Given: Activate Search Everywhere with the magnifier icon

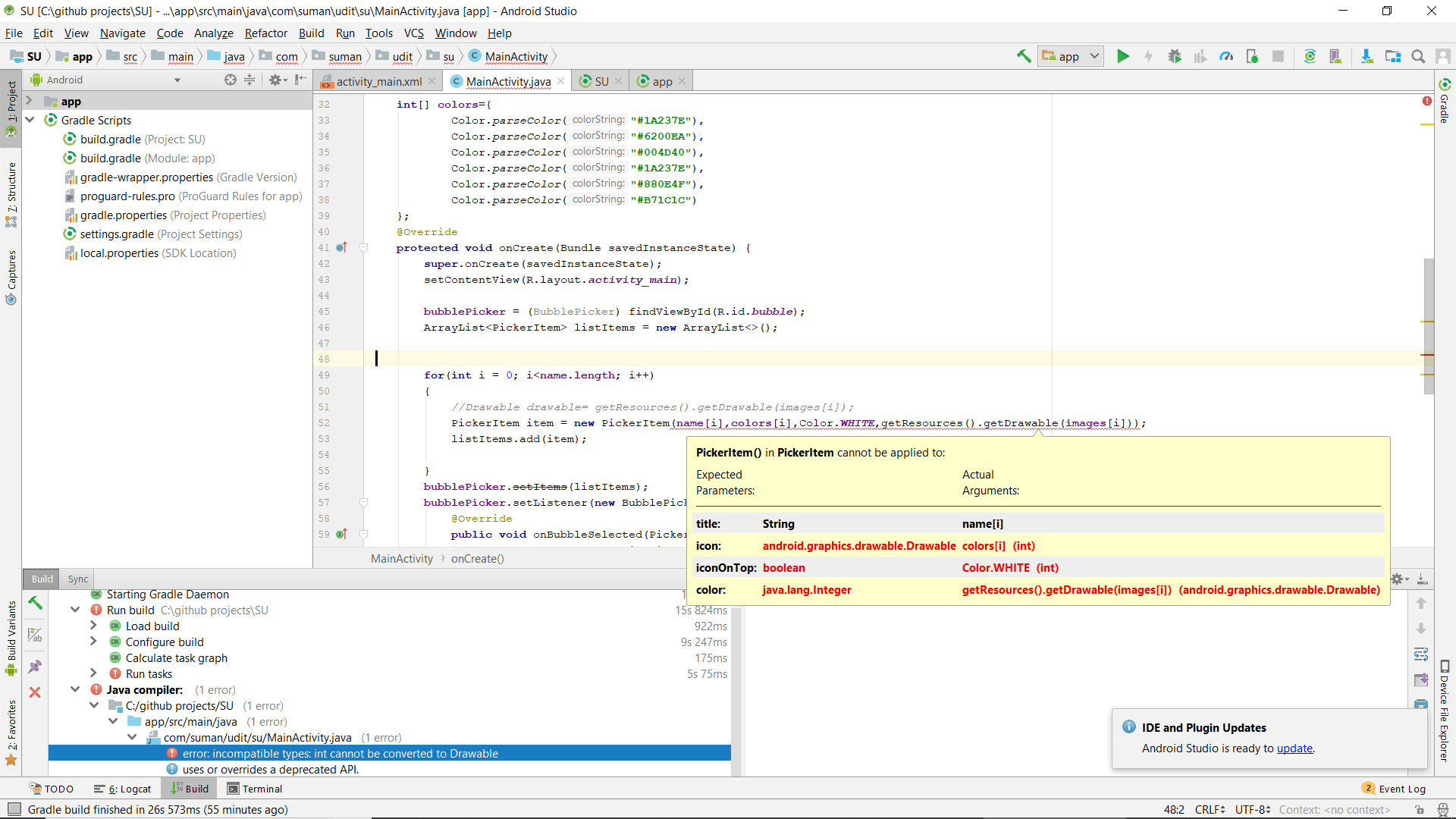Looking at the screenshot, I should 1417,56.
